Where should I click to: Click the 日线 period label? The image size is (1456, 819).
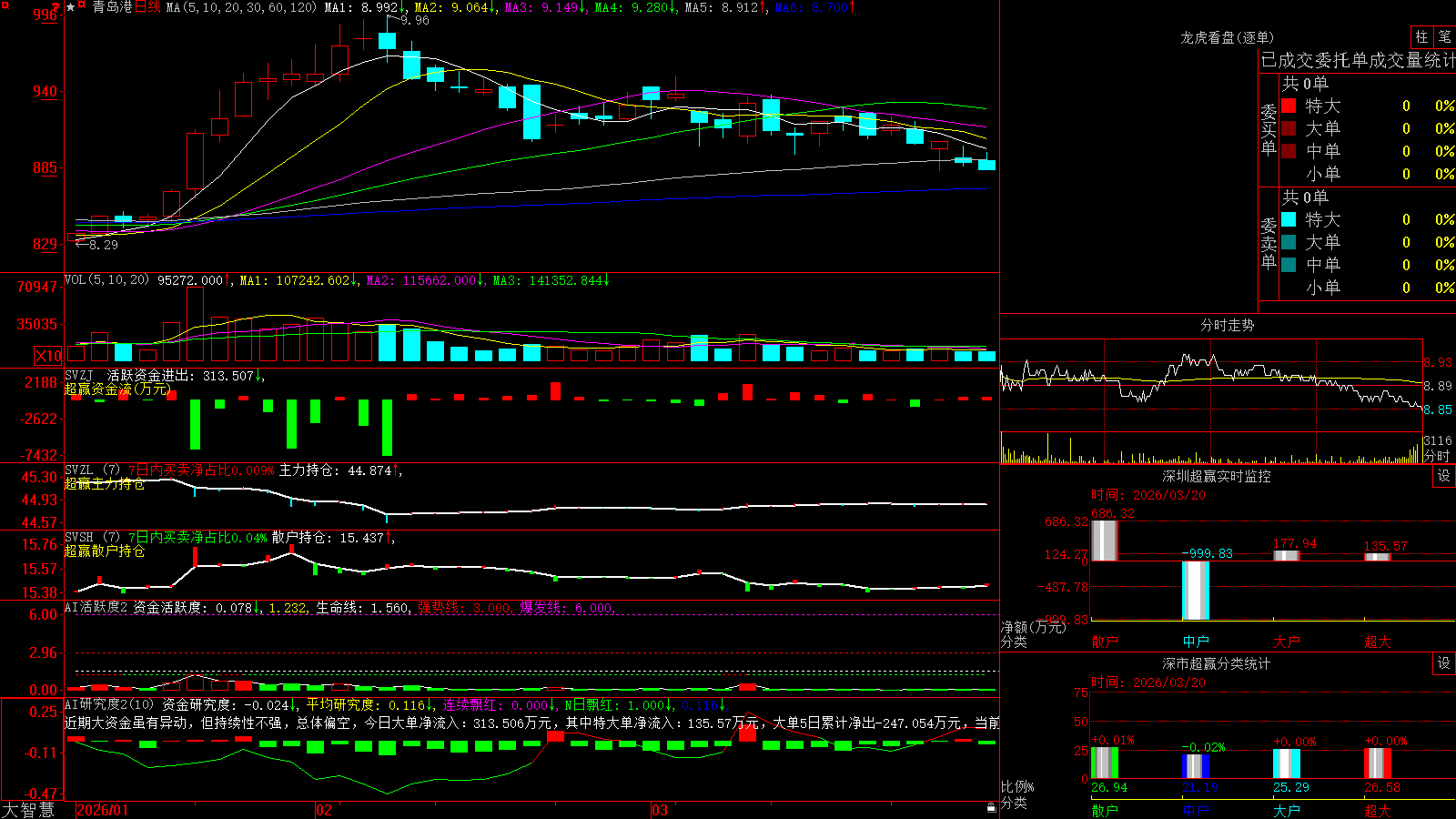(x=147, y=7)
